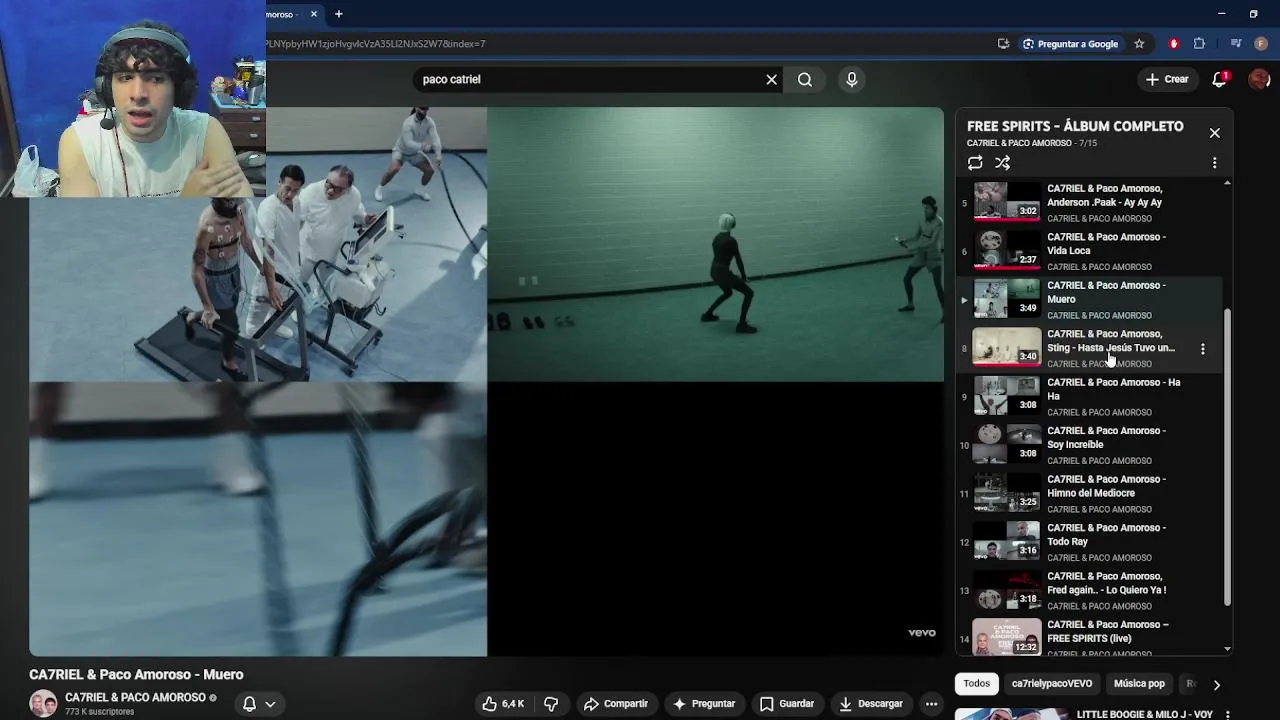Select the Música pop filter chip

(x=1139, y=684)
